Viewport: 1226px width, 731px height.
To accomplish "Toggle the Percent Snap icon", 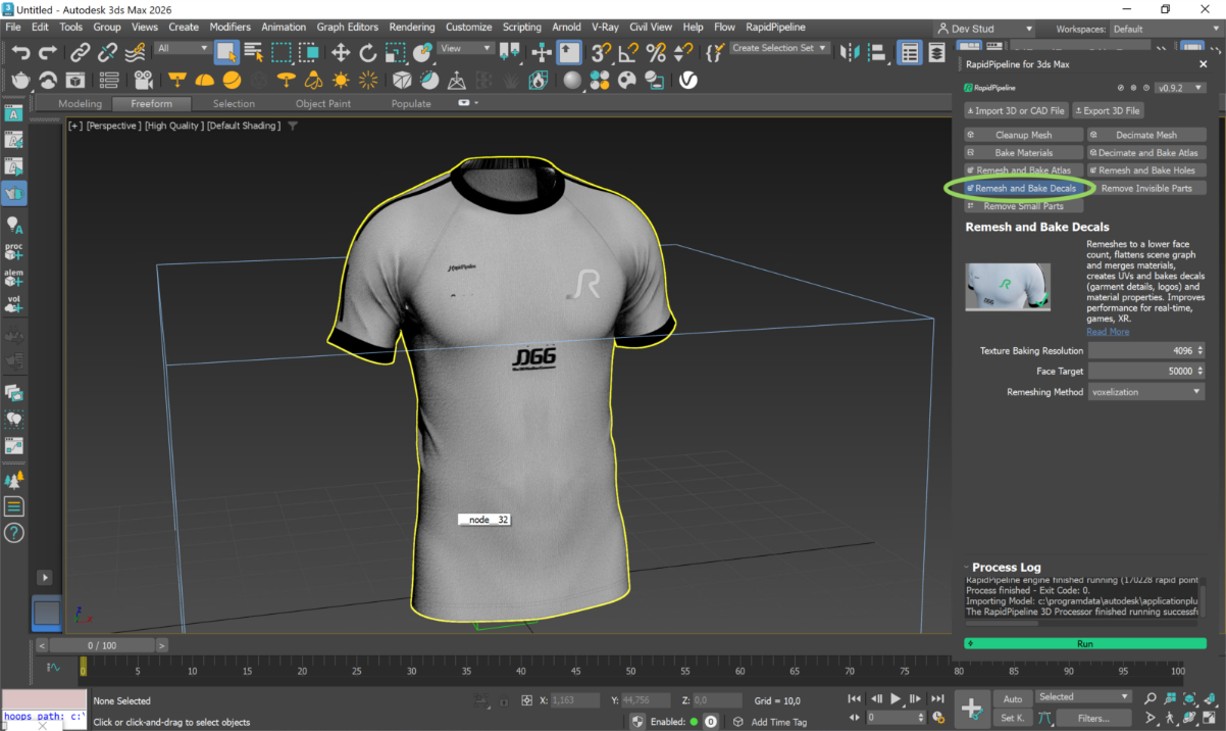I will point(656,53).
